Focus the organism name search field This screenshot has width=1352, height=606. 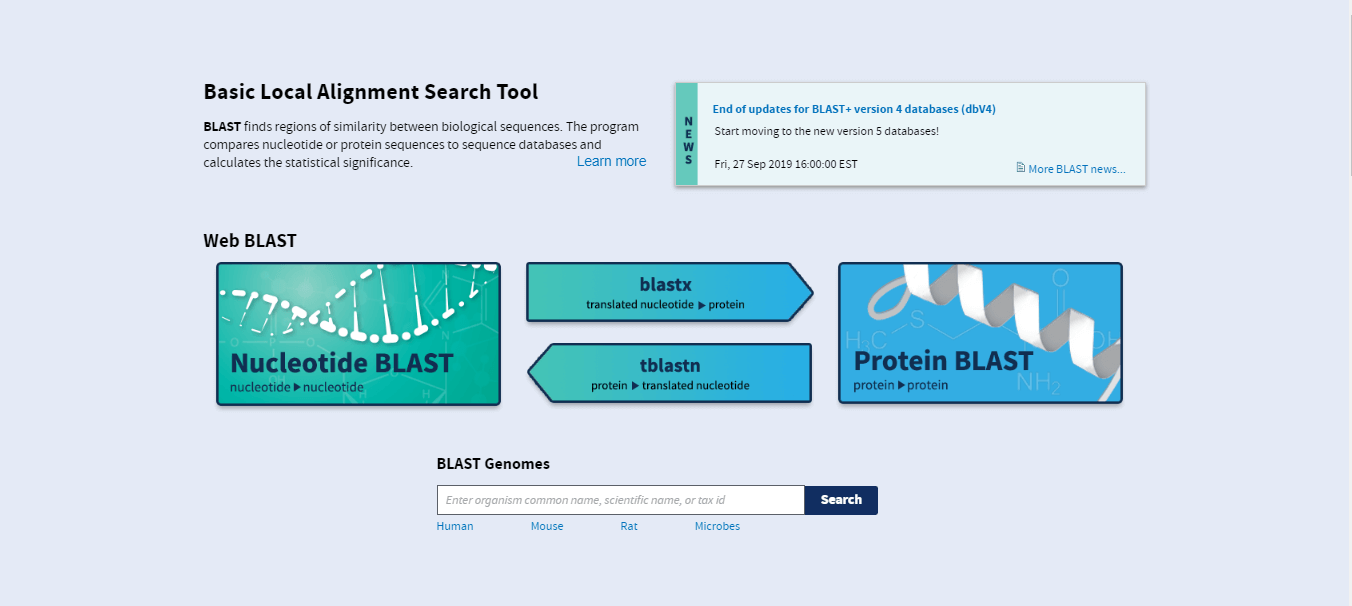(620, 500)
